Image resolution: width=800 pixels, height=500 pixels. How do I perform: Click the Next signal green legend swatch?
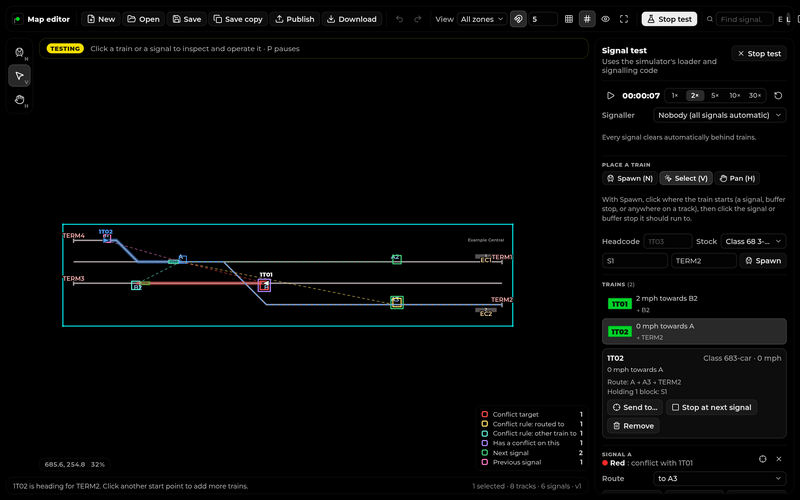[x=485, y=453]
